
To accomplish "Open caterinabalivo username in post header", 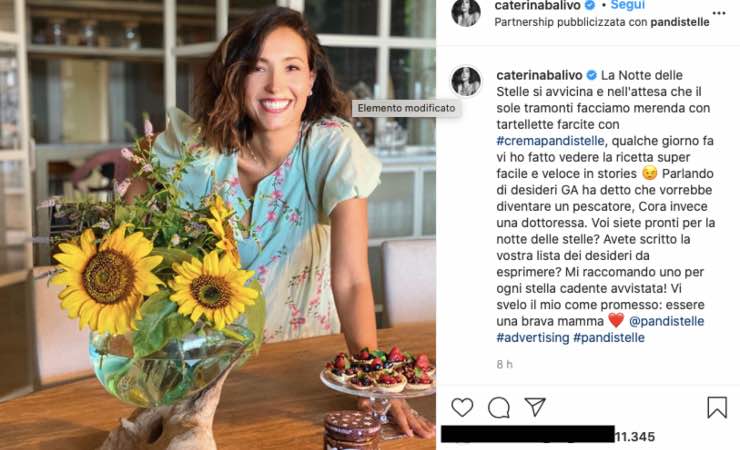I will click(x=537, y=5).
